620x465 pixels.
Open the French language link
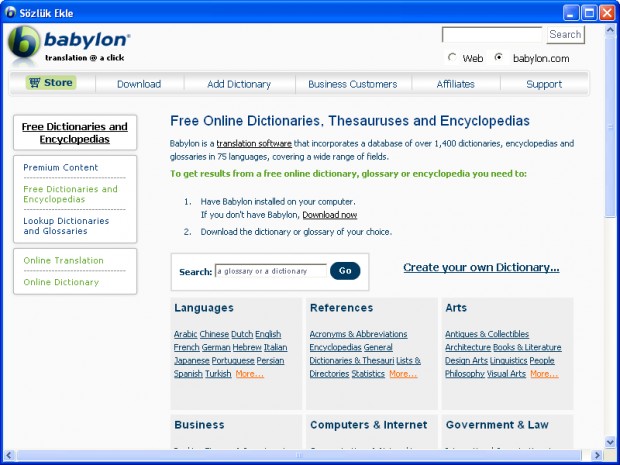[187, 347]
